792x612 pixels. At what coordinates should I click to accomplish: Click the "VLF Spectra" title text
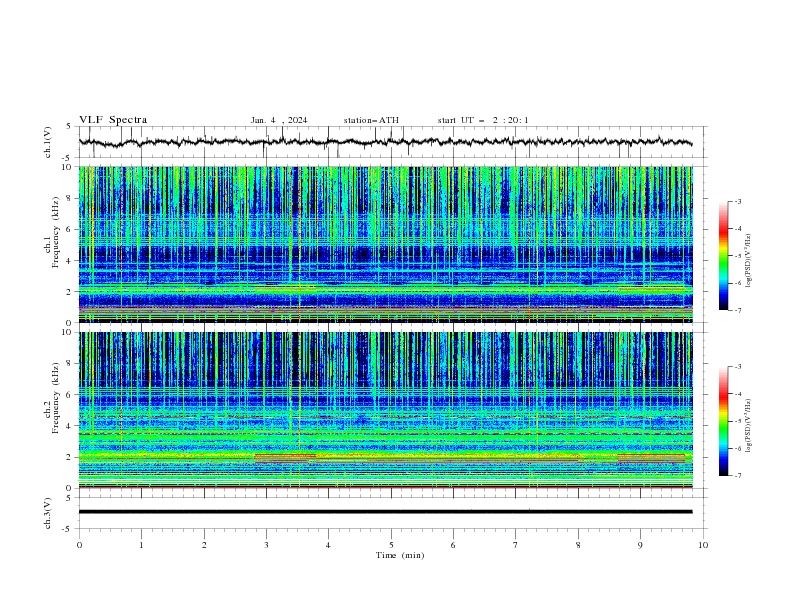coord(113,120)
